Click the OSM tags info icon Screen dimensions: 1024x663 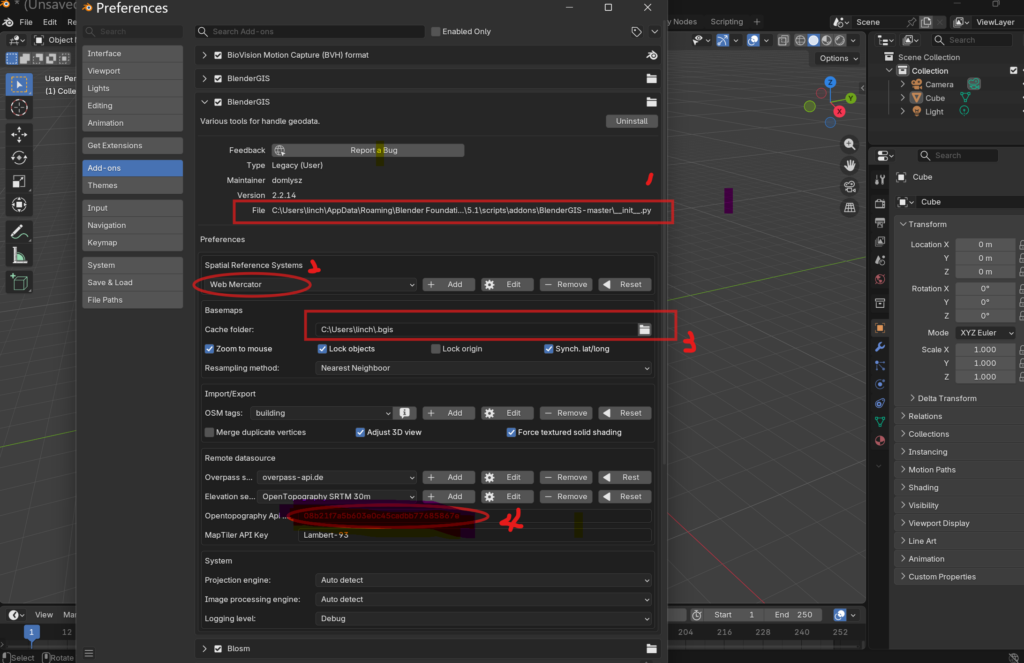point(405,413)
